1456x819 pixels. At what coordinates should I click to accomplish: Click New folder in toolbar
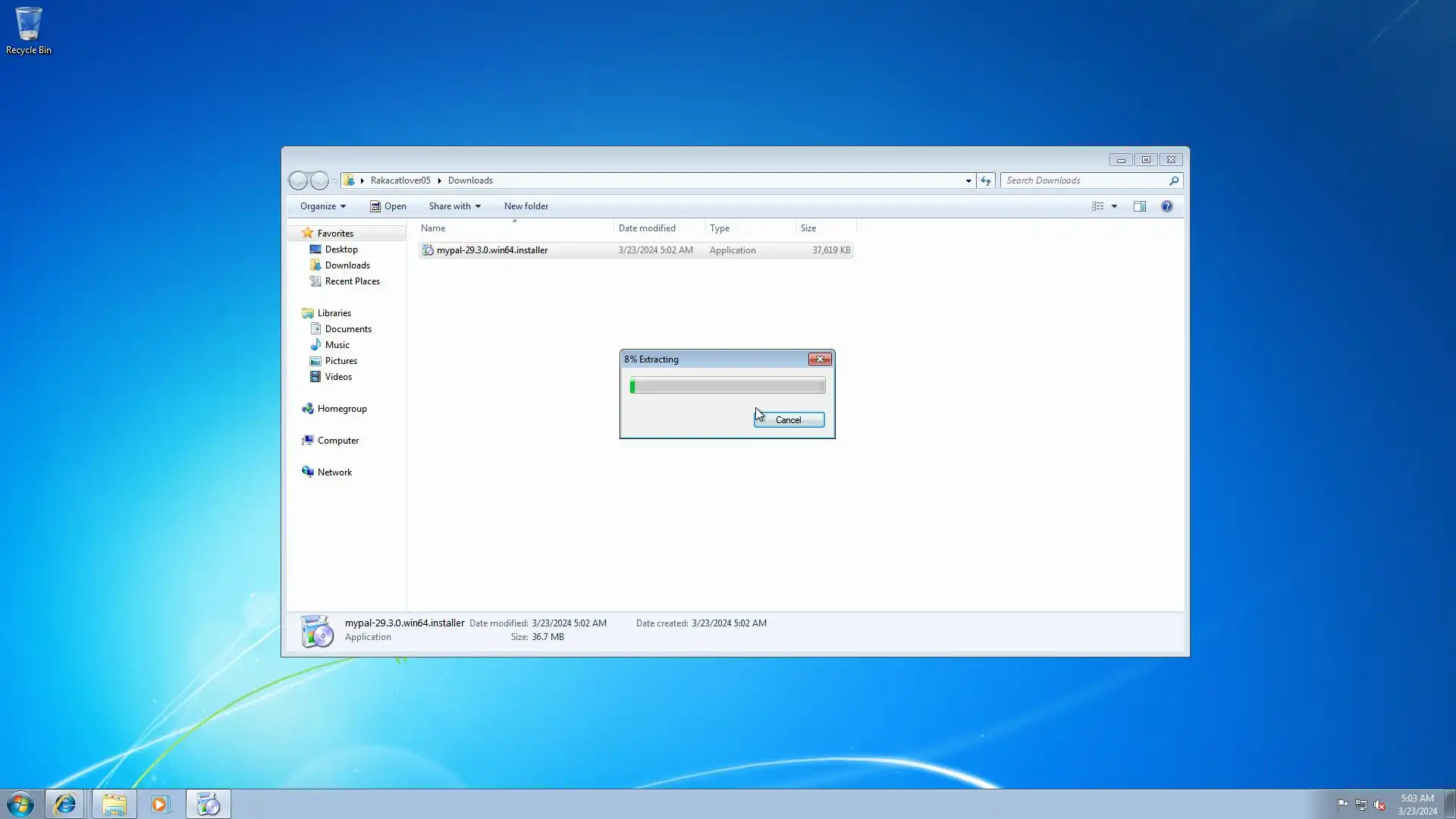(x=526, y=206)
